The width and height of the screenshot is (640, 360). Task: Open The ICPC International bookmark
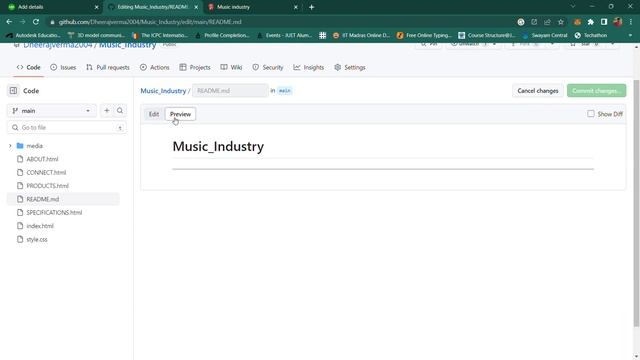160,36
